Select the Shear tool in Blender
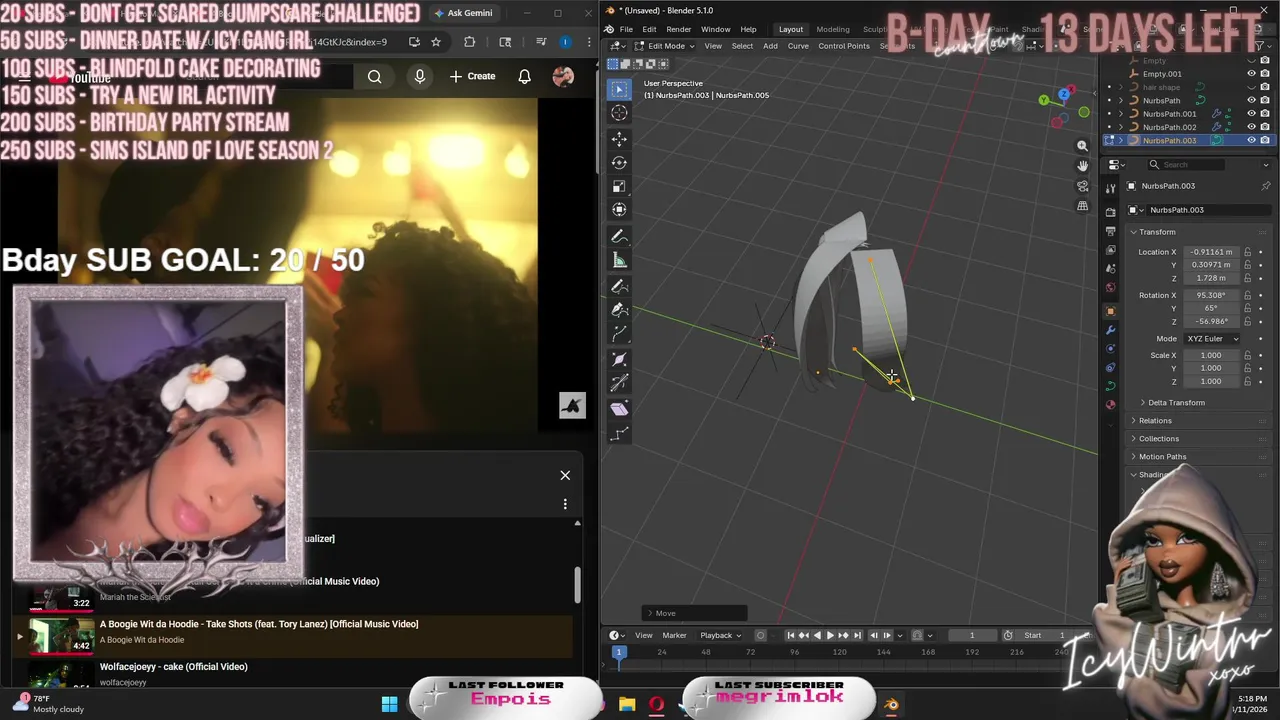Screen dimensions: 1280x720 point(619,409)
